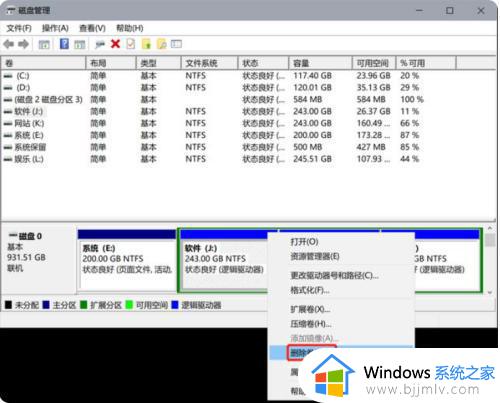Open the 帮助(H) menu in menu bar
Screen dimensions: 500x403
[130, 28]
